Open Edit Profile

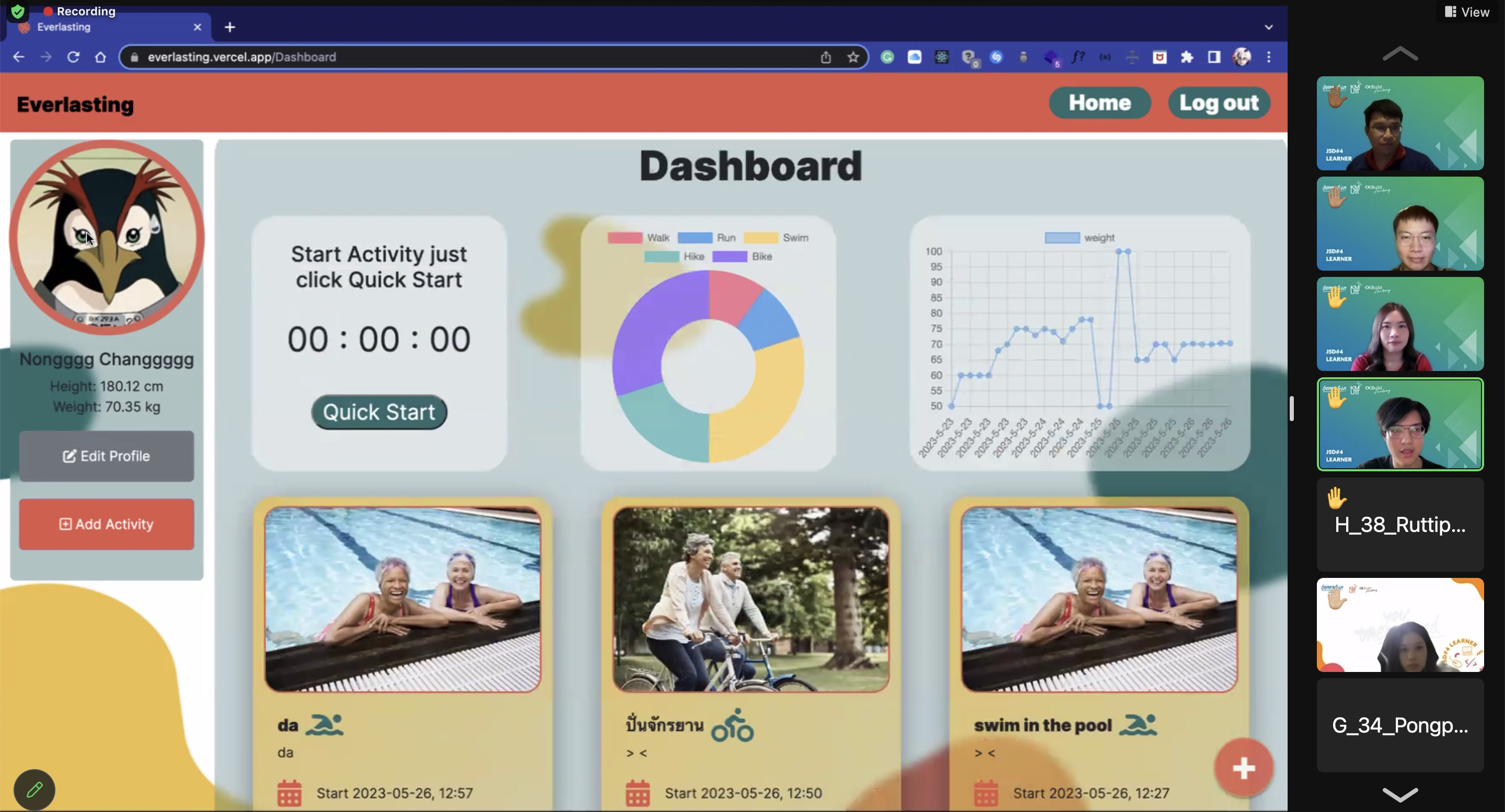pos(106,456)
